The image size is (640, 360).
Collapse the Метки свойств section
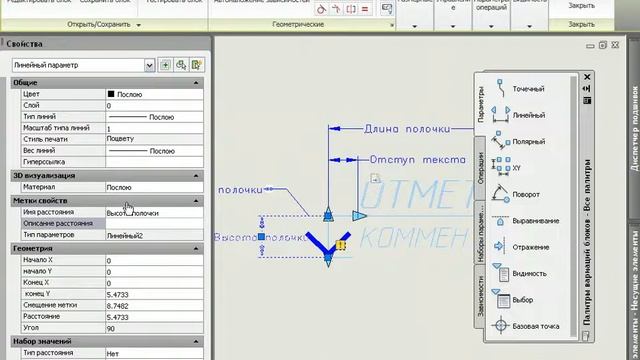pos(196,201)
